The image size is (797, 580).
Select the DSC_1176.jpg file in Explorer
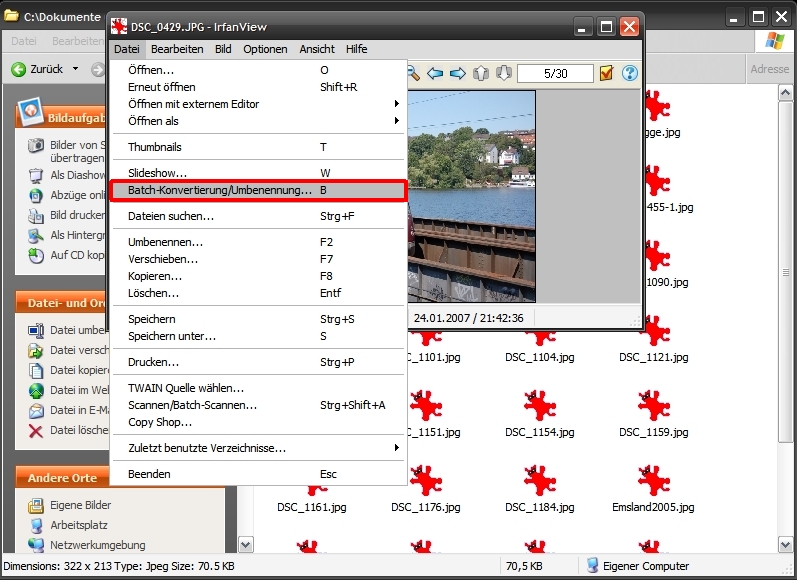pyautogui.click(x=426, y=487)
